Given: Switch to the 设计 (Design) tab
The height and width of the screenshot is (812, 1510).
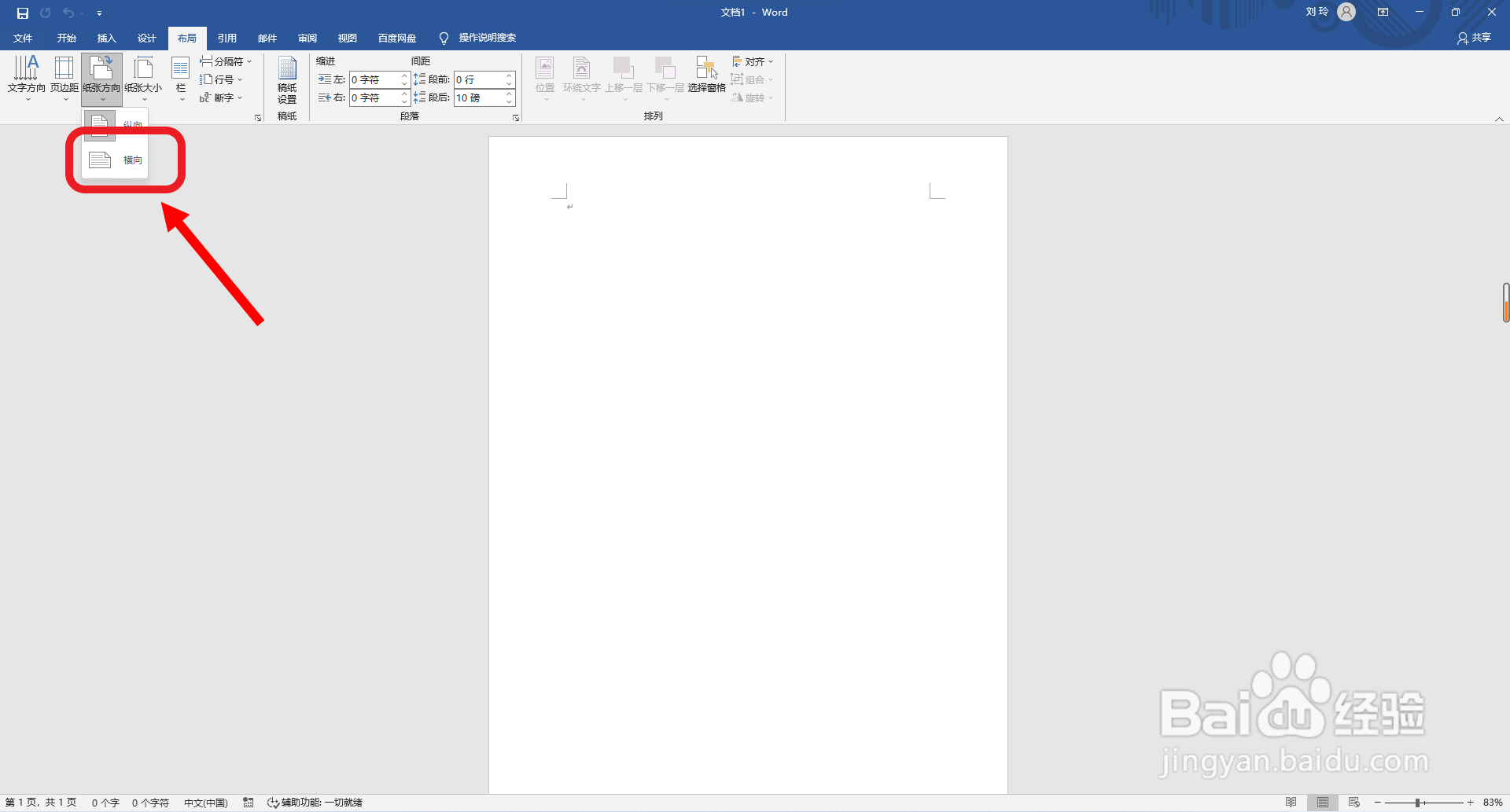Looking at the screenshot, I should point(146,38).
